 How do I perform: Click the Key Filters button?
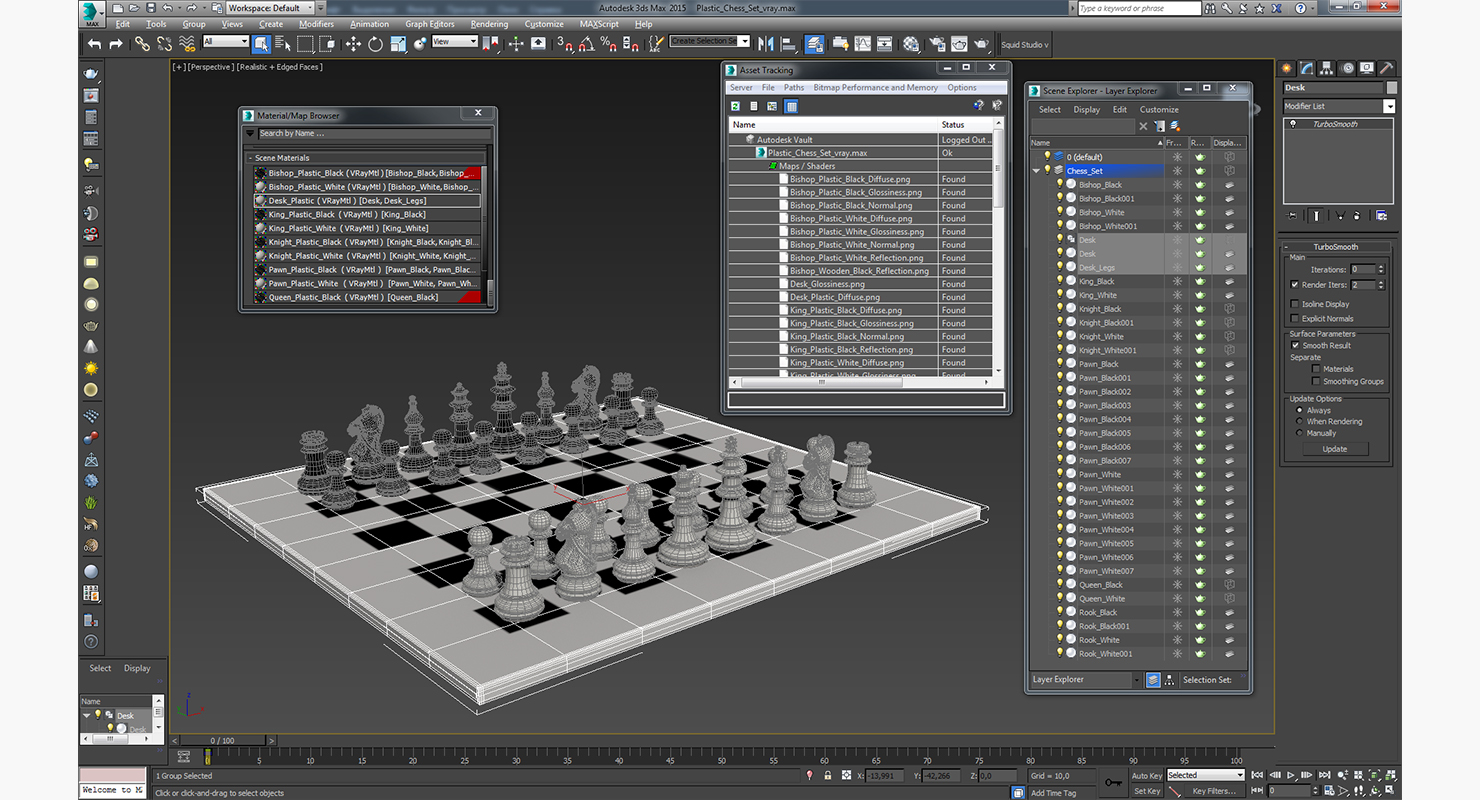point(1214,791)
